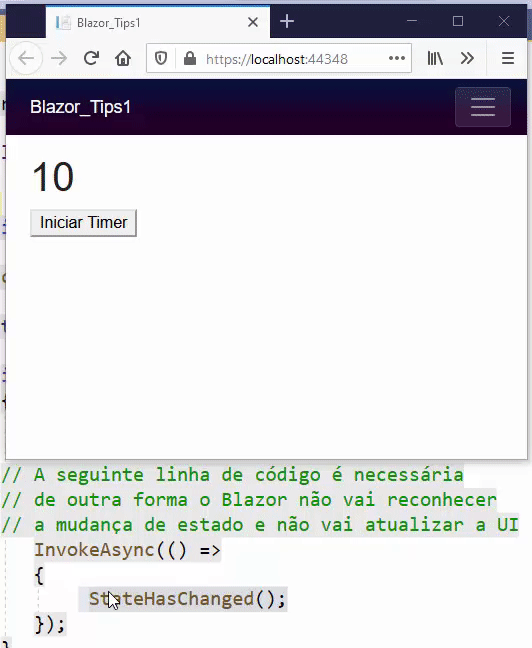Show site security via padlock icon
The width and height of the screenshot is (532, 648).
pyautogui.click(x=190, y=58)
